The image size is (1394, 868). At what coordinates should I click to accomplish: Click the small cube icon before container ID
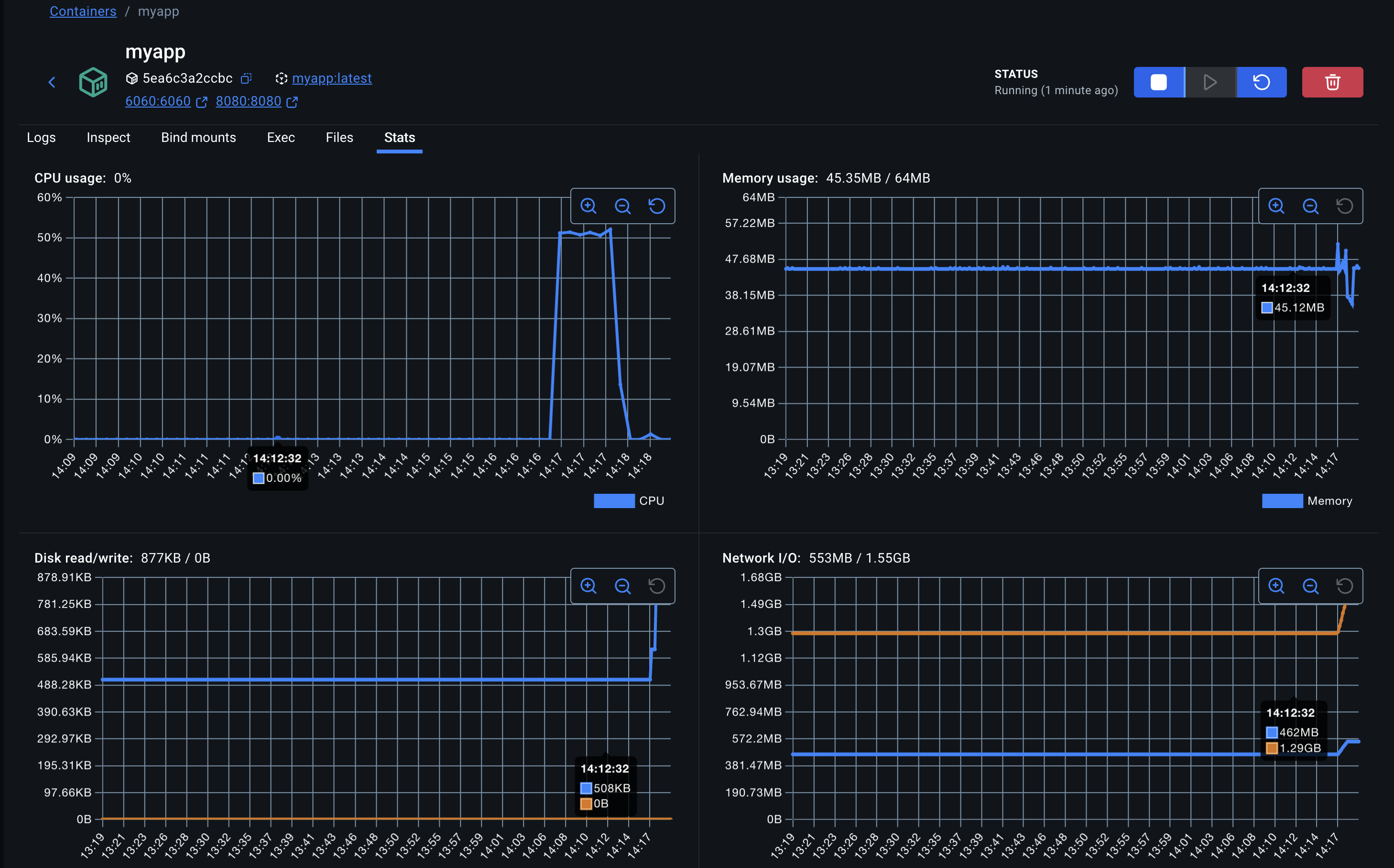[x=131, y=78]
